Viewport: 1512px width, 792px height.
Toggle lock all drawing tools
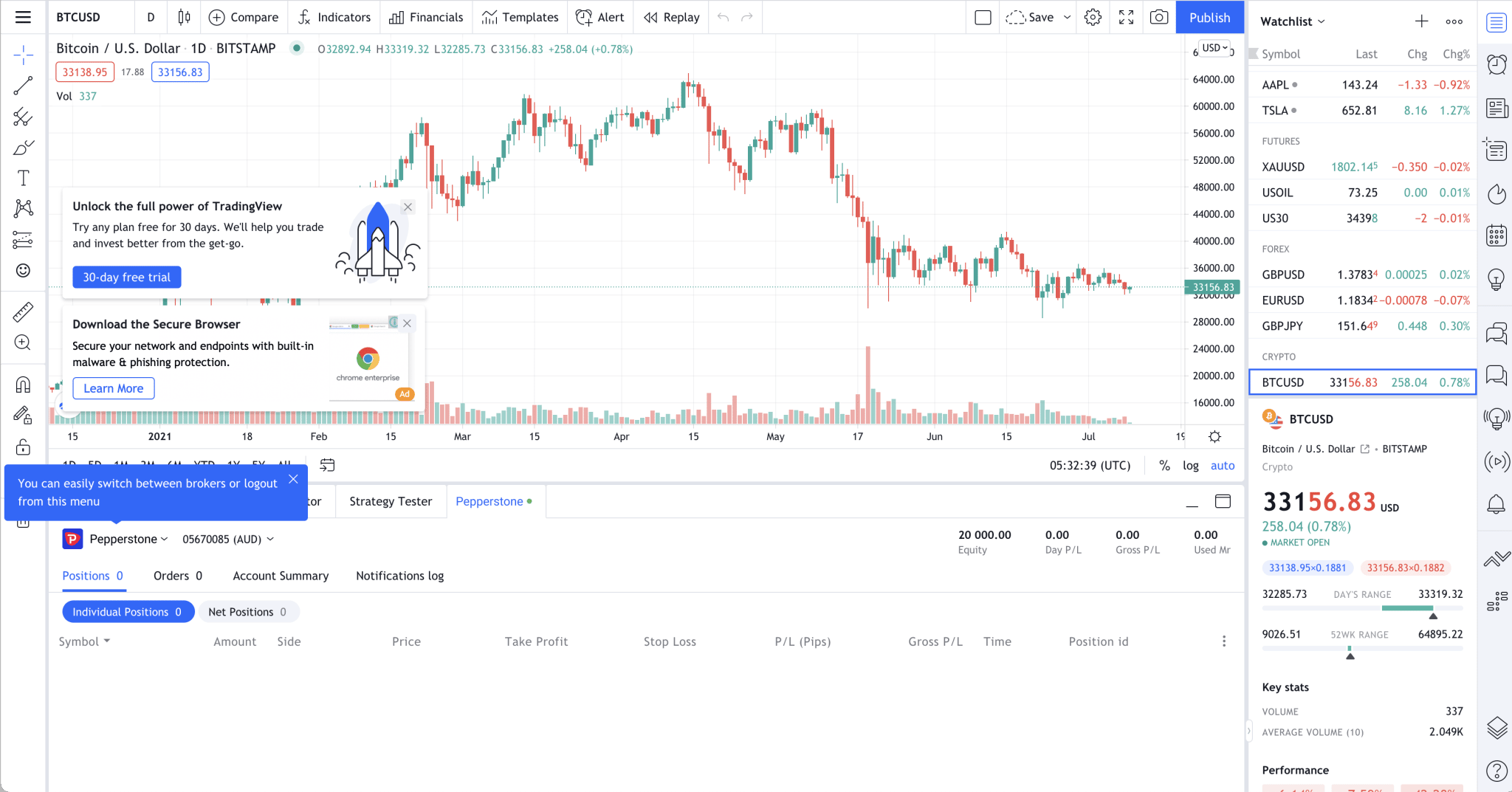pos(23,447)
